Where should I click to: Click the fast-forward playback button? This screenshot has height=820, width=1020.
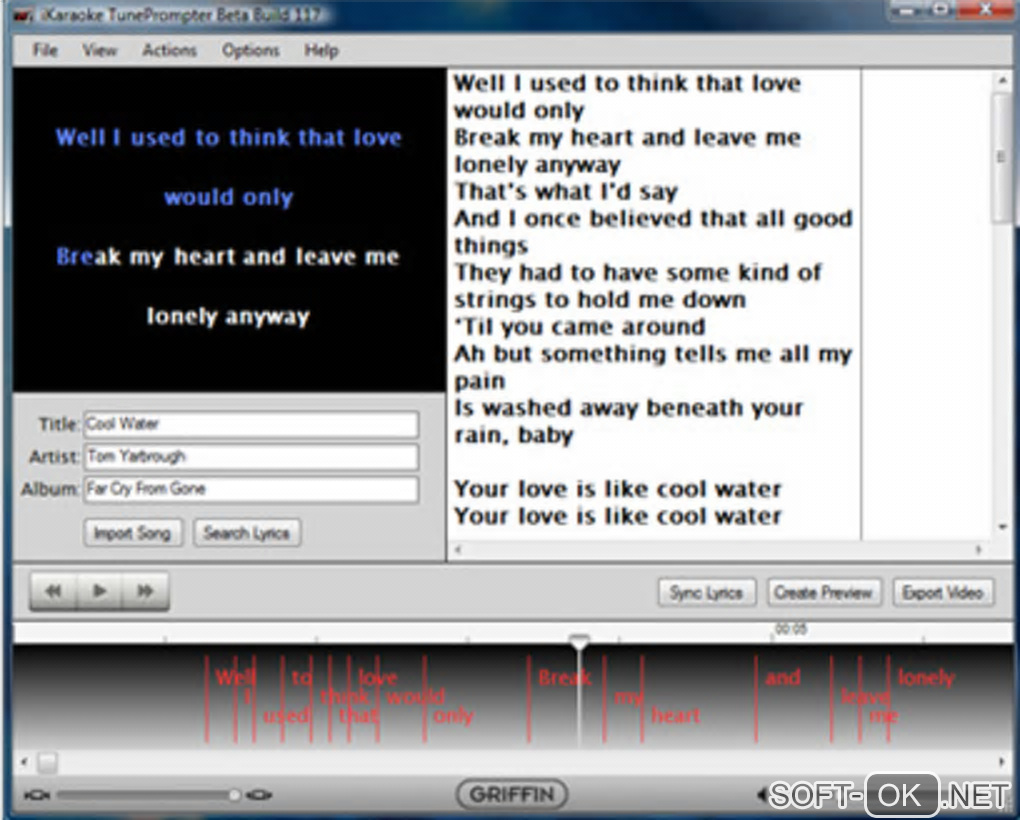coord(146,591)
